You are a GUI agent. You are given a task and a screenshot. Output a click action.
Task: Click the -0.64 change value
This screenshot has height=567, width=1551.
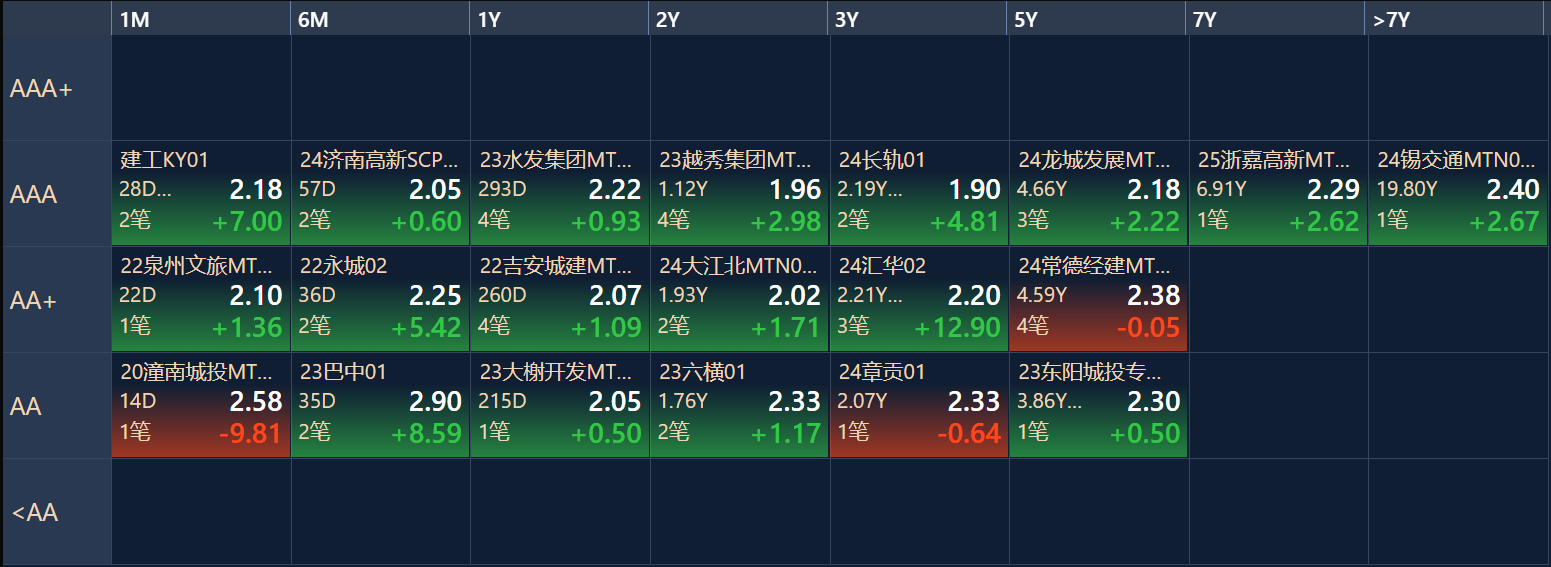click(x=968, y=433)
